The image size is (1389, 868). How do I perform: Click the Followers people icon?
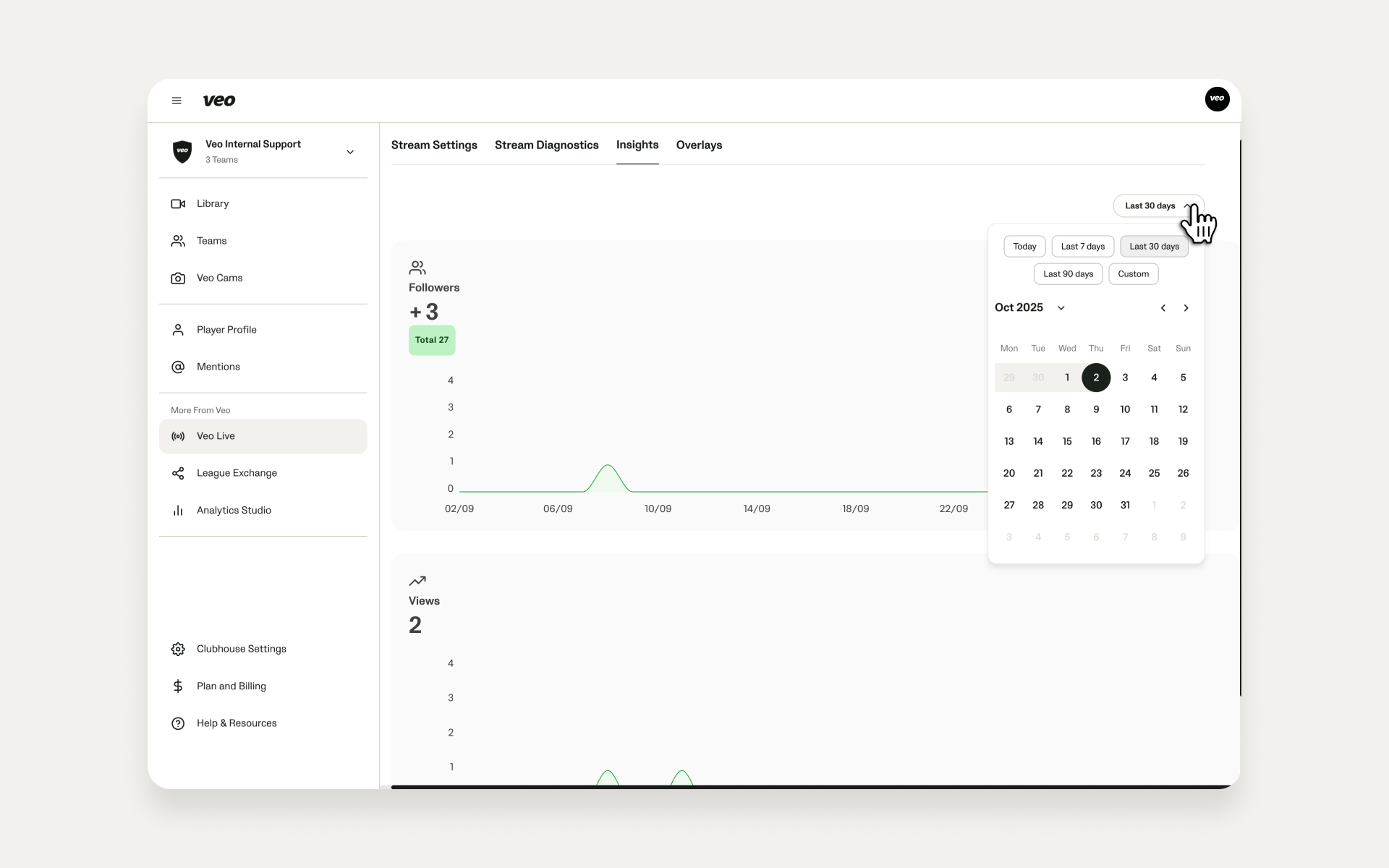click(x=417, y=268)
